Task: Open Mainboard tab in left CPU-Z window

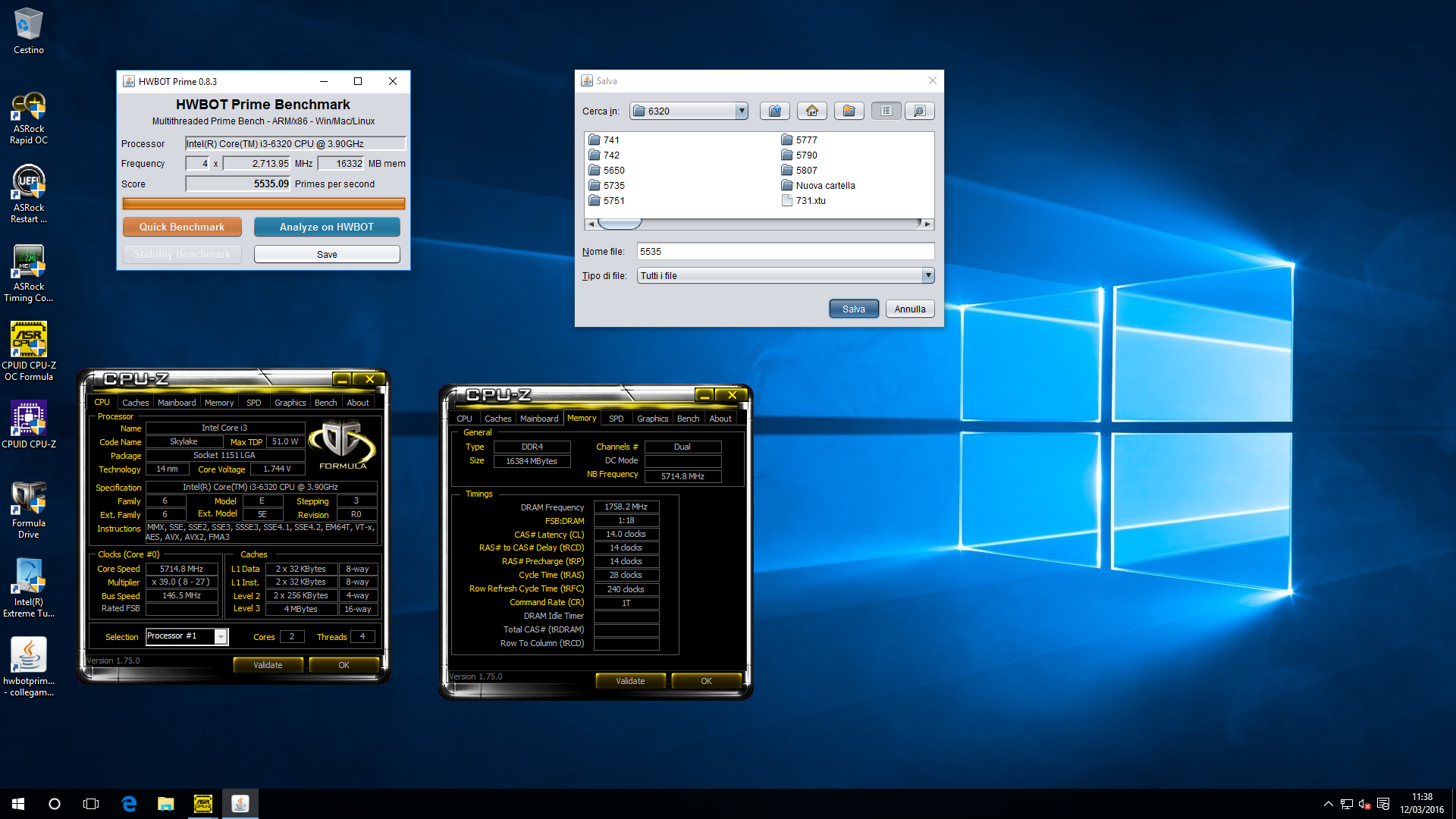Action: pos(177,403)
